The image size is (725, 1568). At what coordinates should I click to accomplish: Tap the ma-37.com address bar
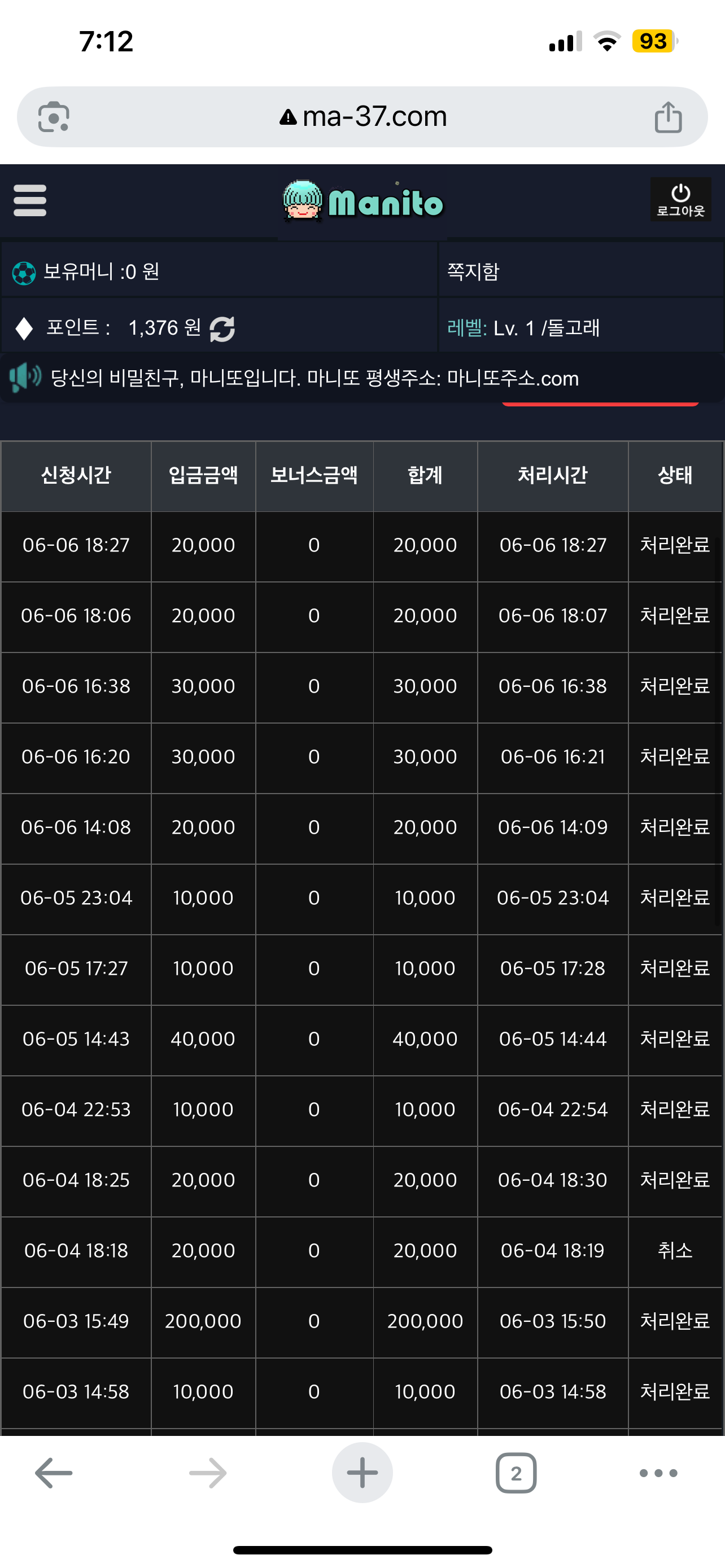[x=362, y=117]
